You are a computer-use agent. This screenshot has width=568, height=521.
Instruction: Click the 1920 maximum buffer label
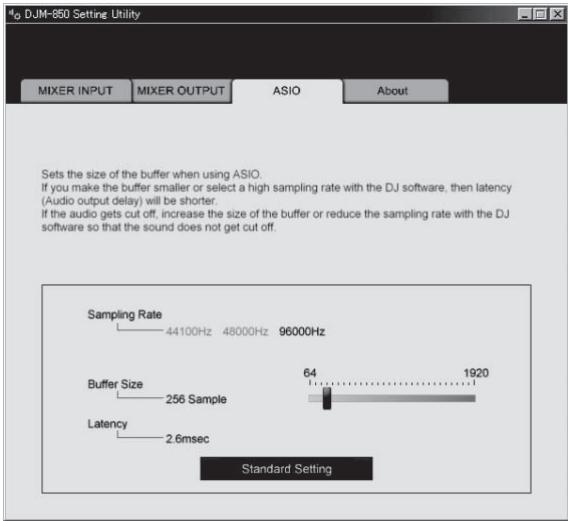(476, 372)
